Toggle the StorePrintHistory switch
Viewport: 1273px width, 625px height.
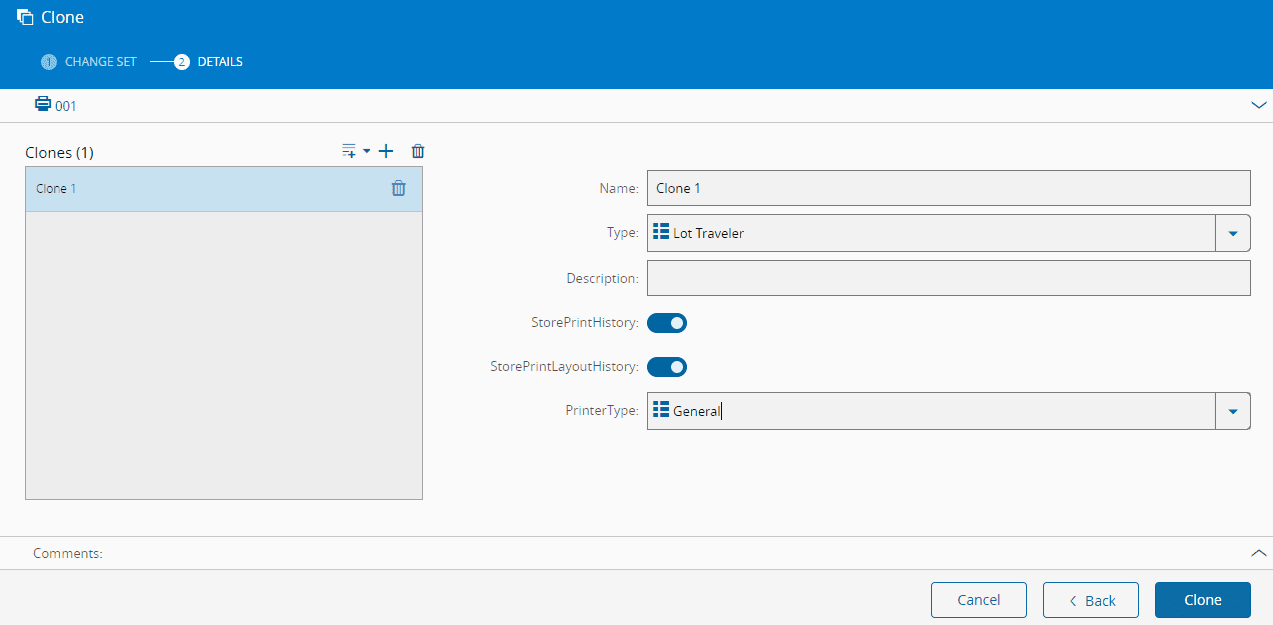tap(667, 323)
